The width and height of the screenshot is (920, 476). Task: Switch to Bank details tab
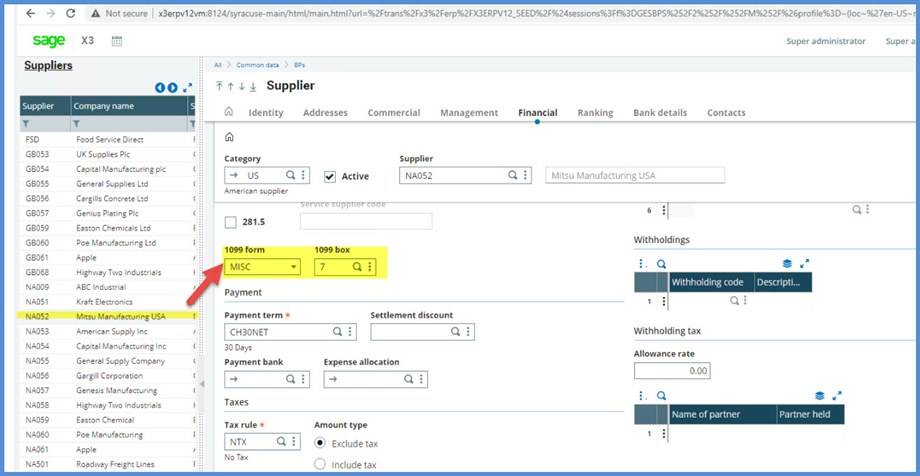point(660,113)
